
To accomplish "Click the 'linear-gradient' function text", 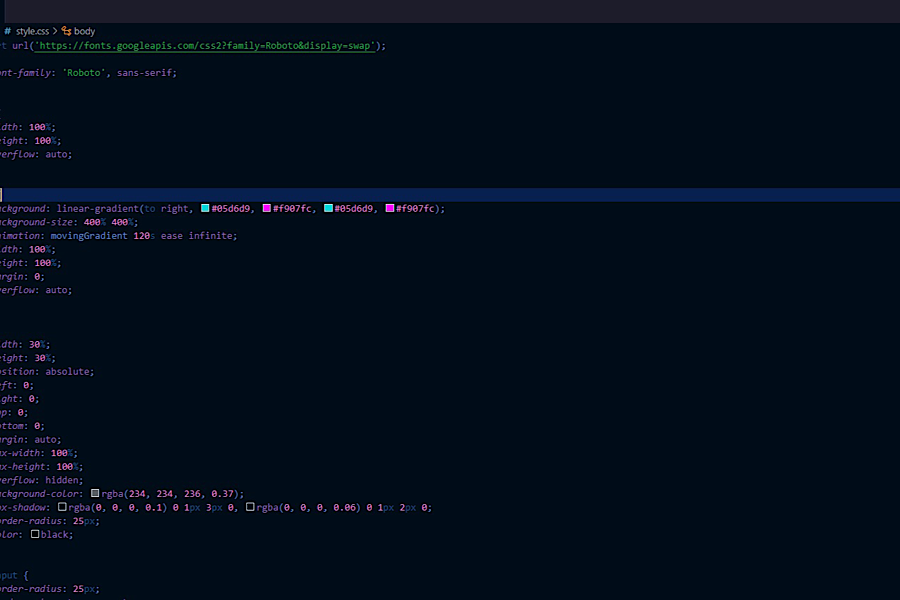I will [x=96, y=208].
